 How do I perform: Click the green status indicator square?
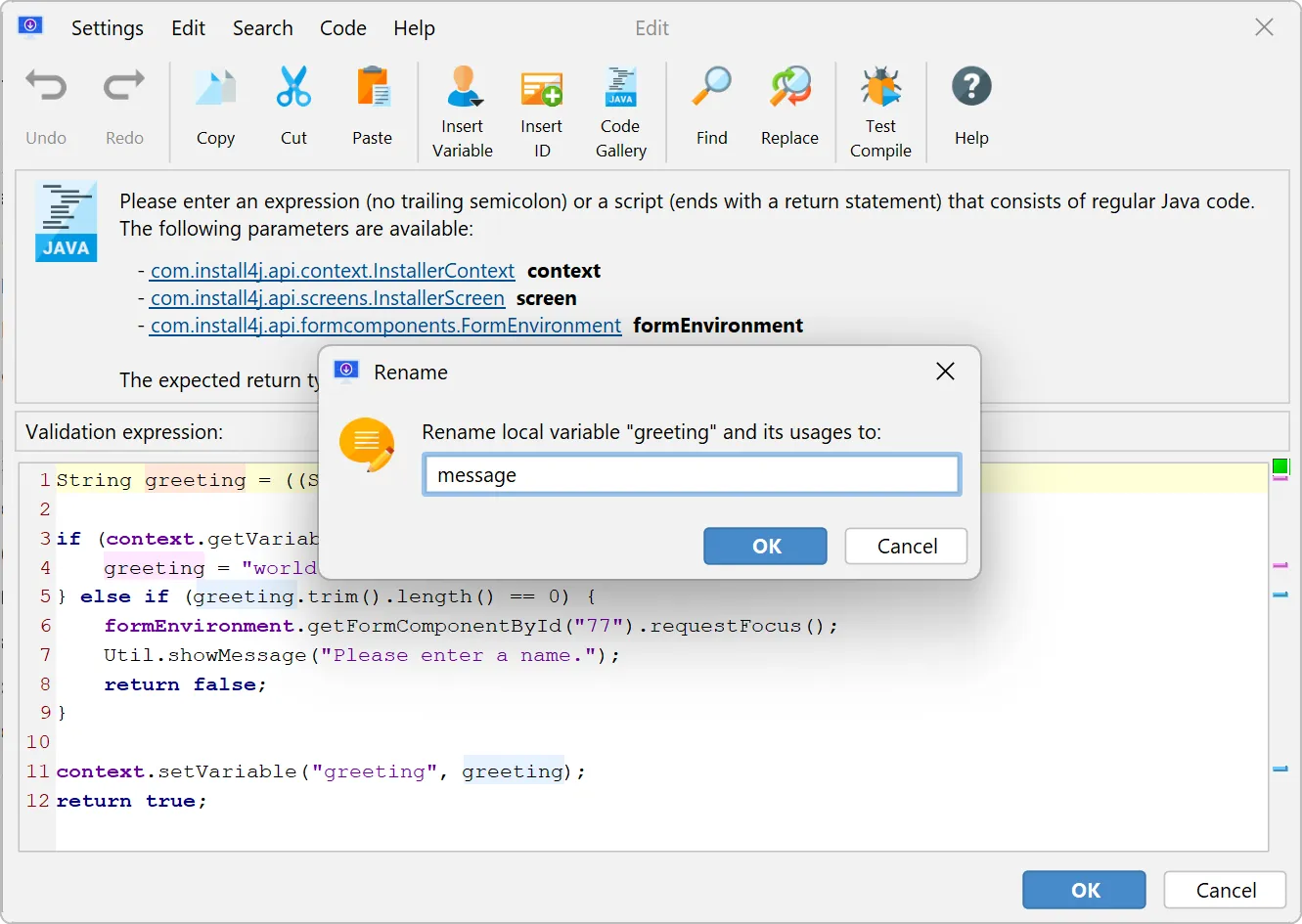(x=1280, y=465)
